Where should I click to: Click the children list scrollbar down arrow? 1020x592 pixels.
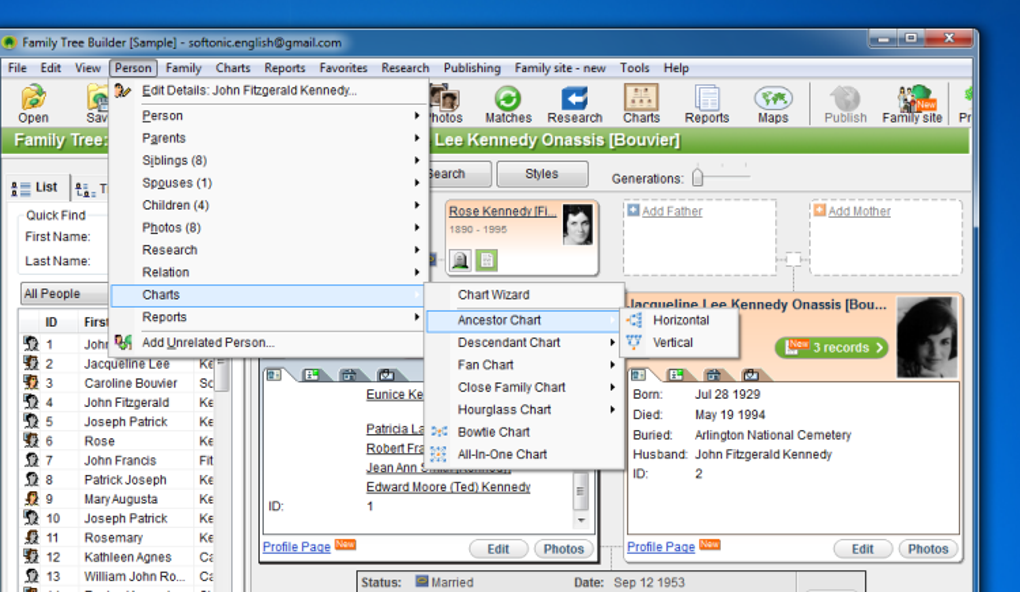(580, 520)
